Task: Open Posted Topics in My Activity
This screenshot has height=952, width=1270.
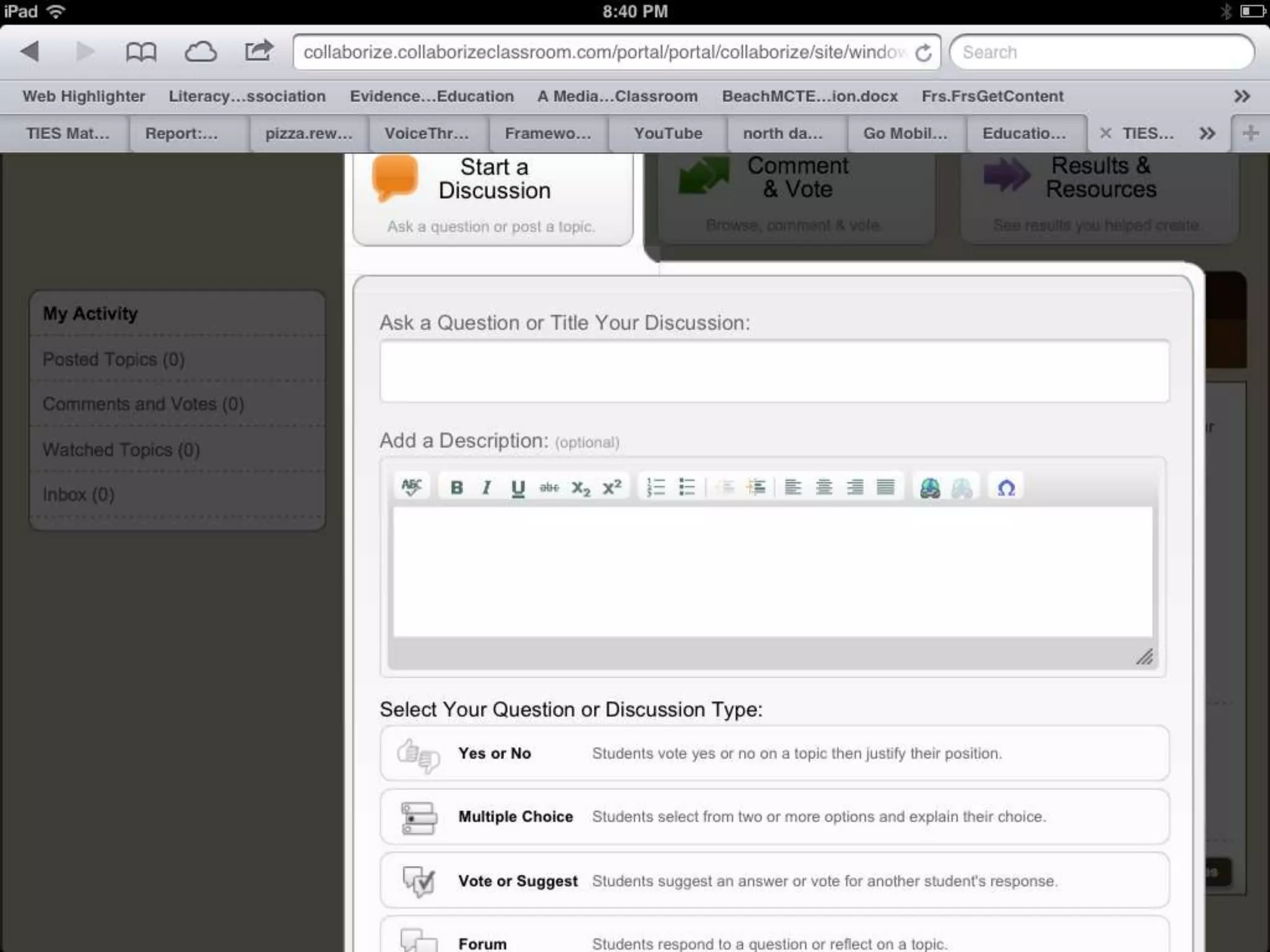Action: (x=113, y=359)
